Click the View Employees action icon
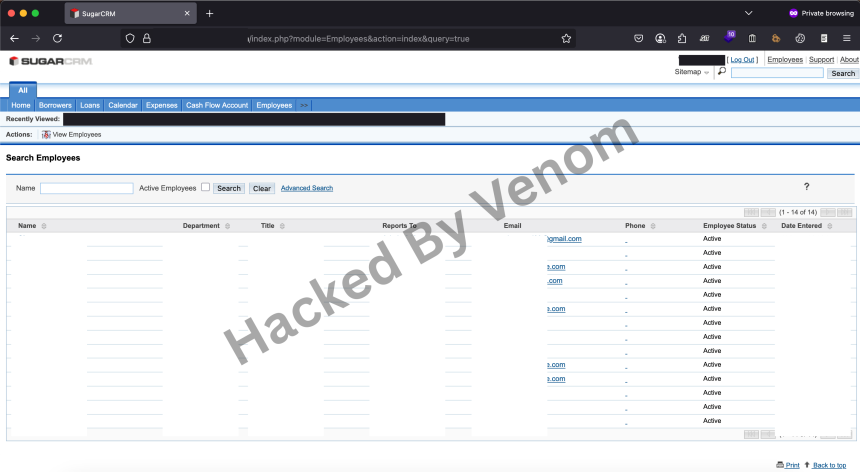The image size is (860, 472). click(46, 134)
